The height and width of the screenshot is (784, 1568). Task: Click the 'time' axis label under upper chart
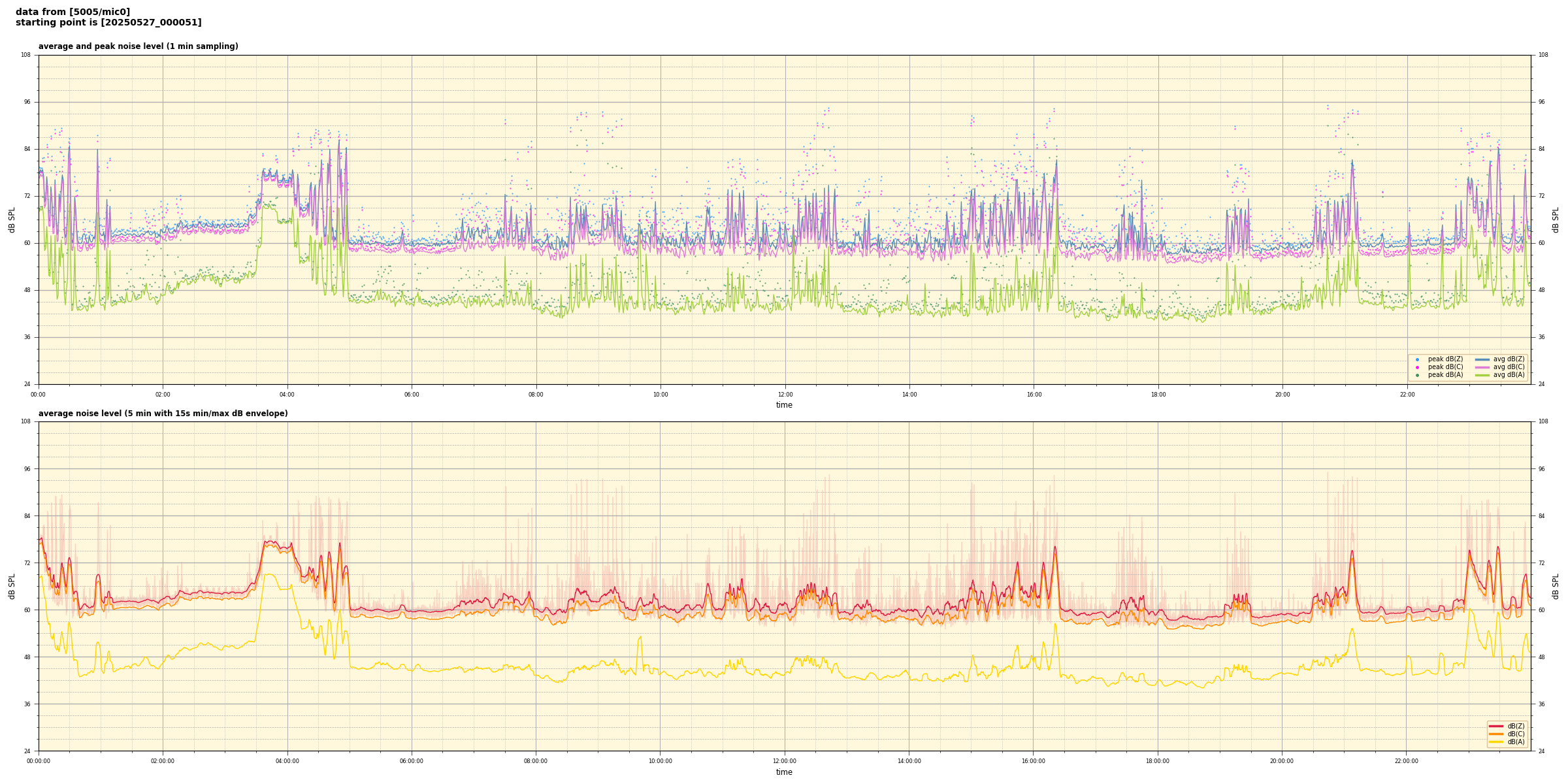click(x=784, y=405)
